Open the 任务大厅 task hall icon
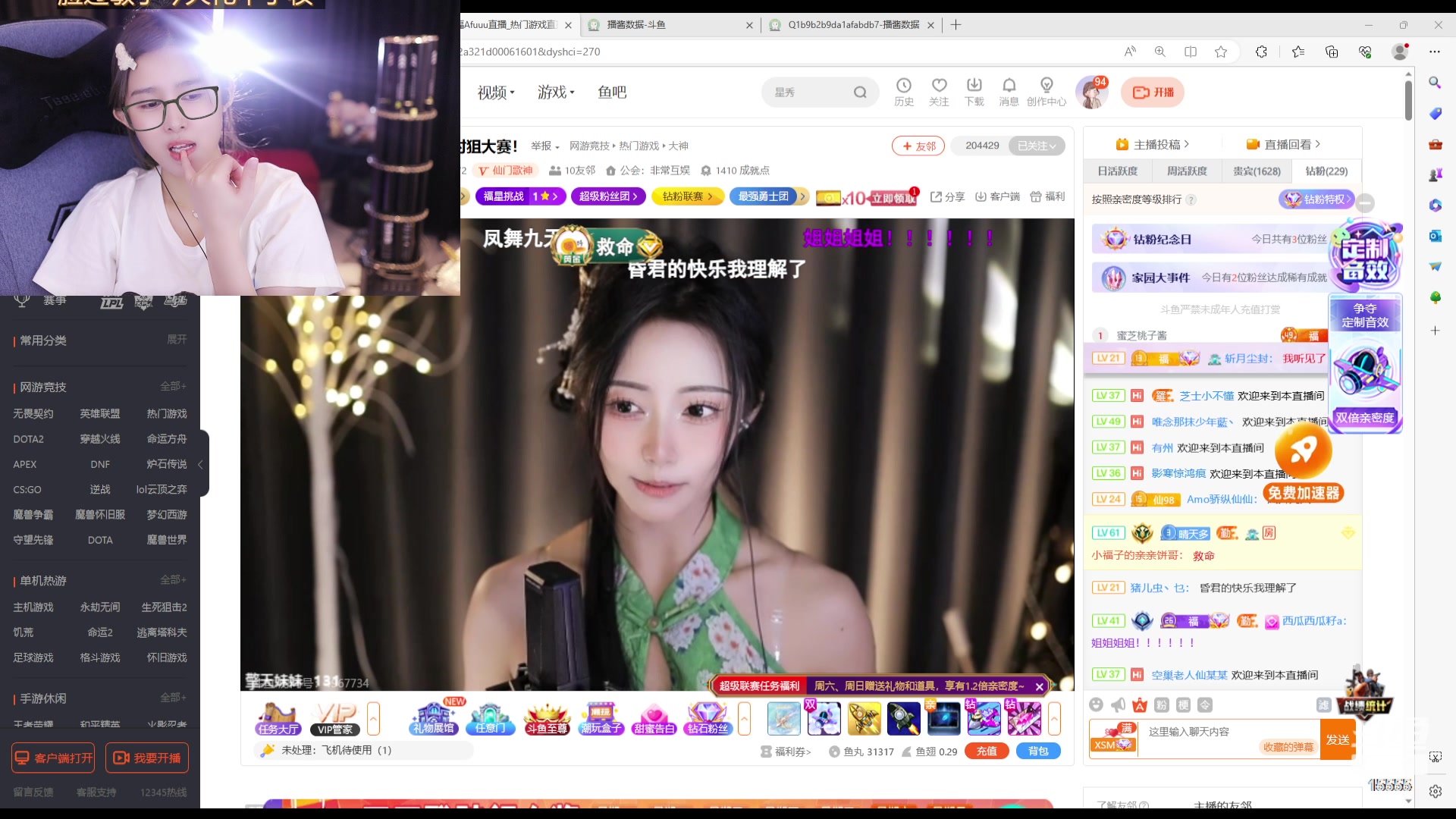Image resolution: width=1456 pixels, height=819 pixels. pyautogui.click(x=278, y=719)
